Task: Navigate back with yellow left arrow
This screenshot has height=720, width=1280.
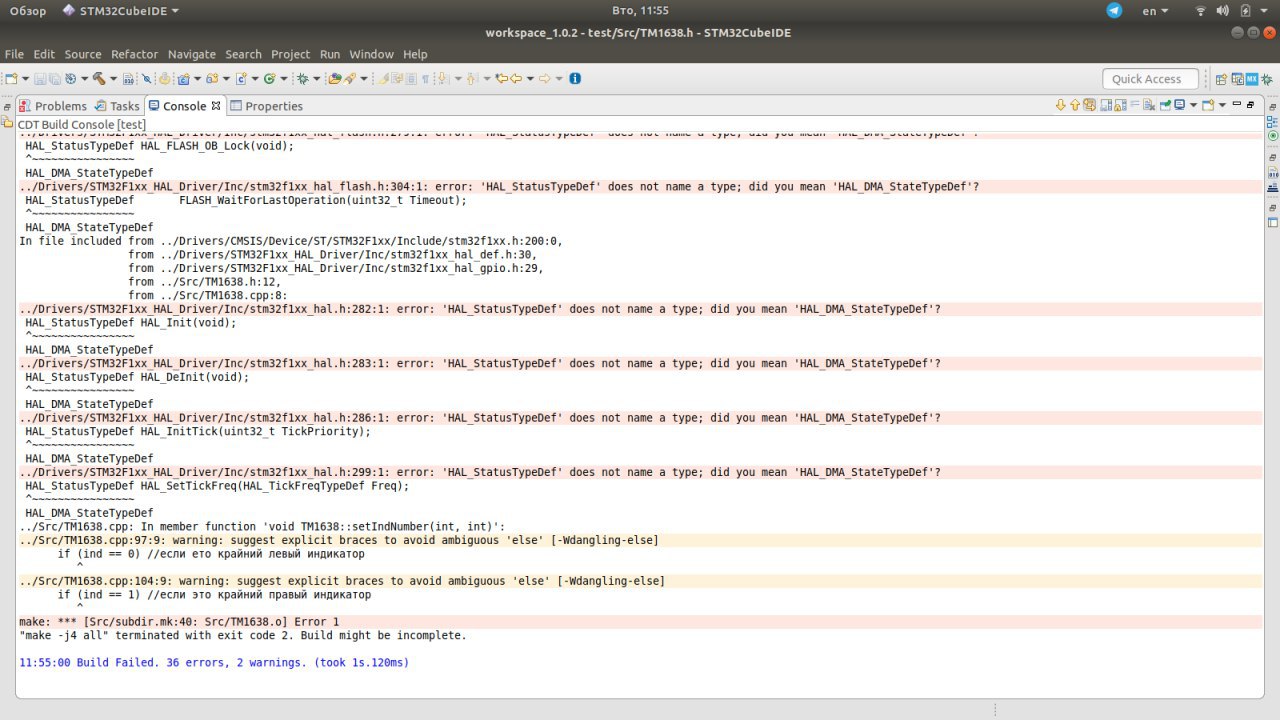Action: (x=516, y=78)
